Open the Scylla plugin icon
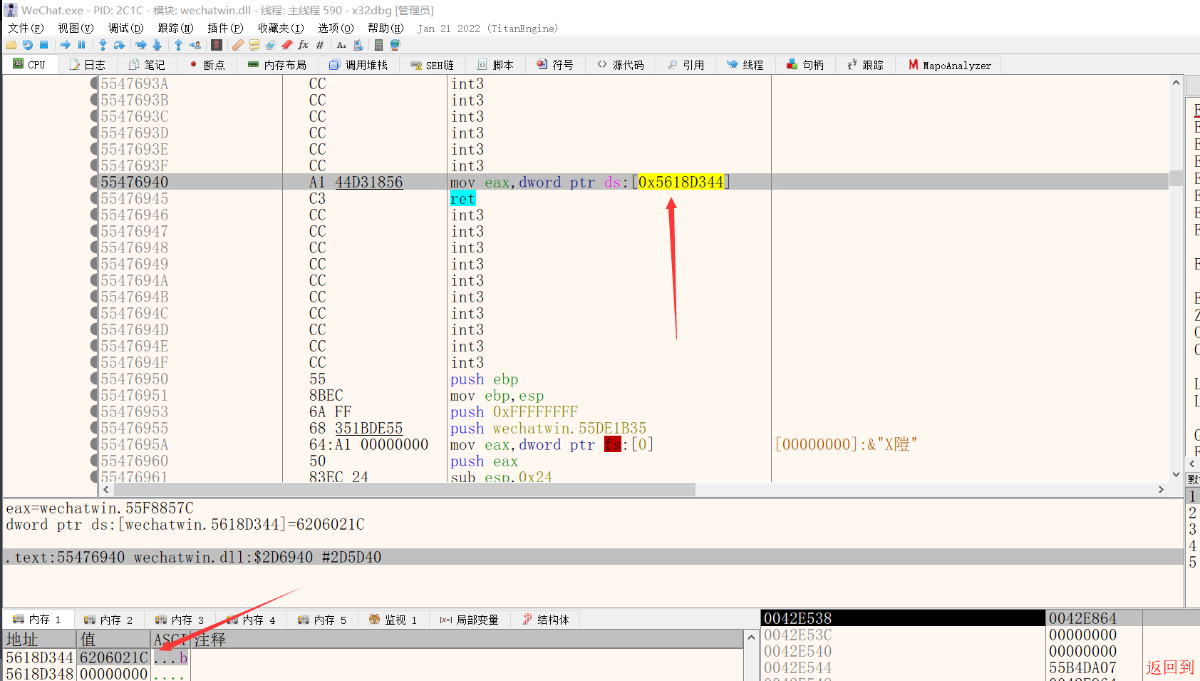This screenshot has height=681, width=1200. 217,45
